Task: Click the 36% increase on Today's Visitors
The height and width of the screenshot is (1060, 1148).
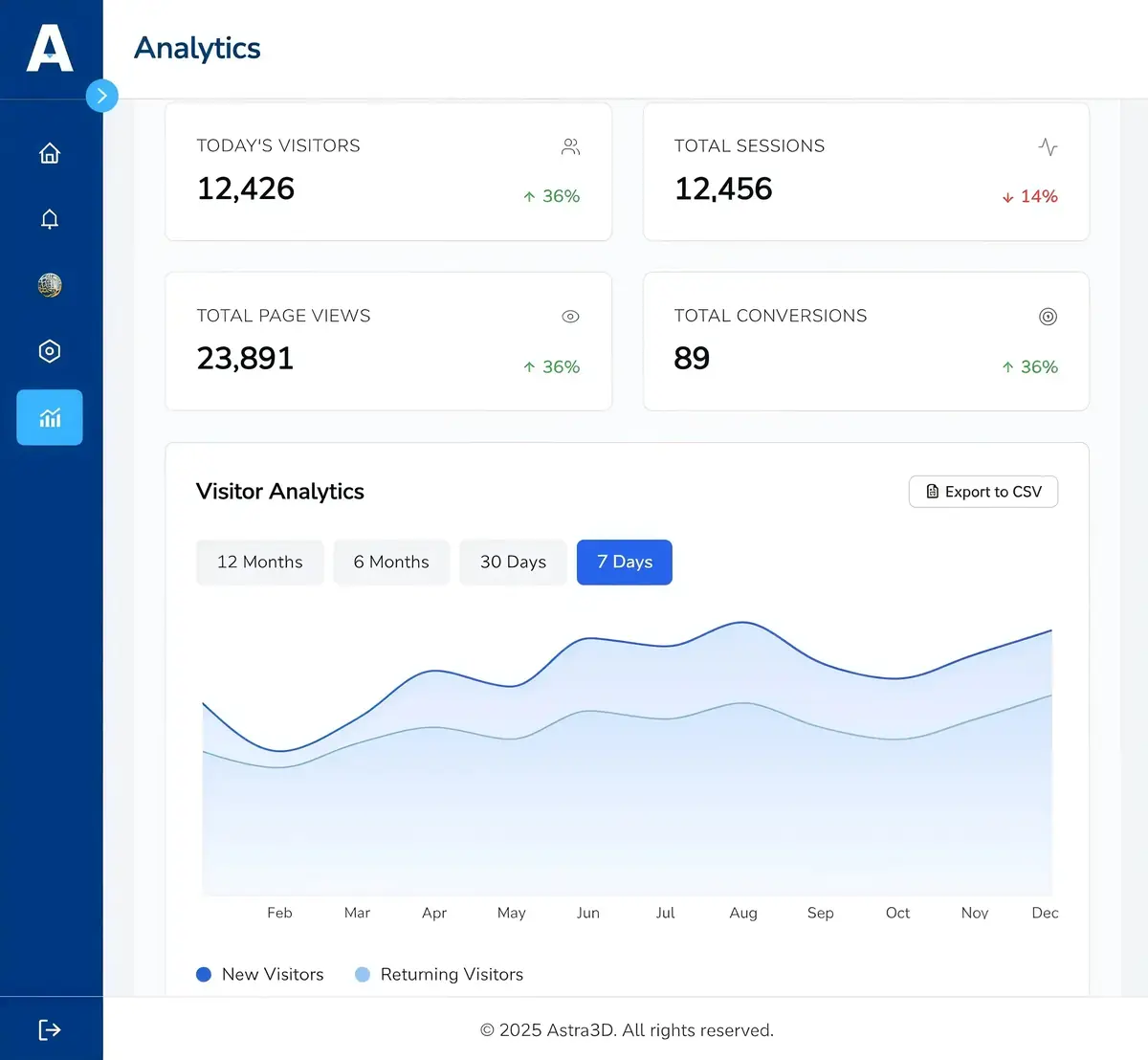Action: point(552,196)
